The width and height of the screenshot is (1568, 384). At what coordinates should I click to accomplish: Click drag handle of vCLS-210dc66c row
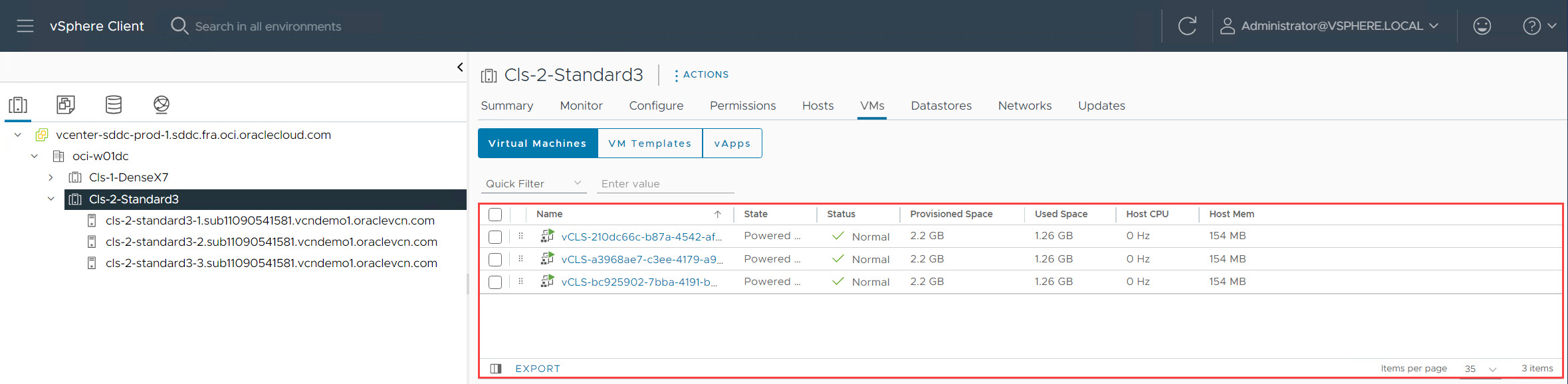click(520, 236)
